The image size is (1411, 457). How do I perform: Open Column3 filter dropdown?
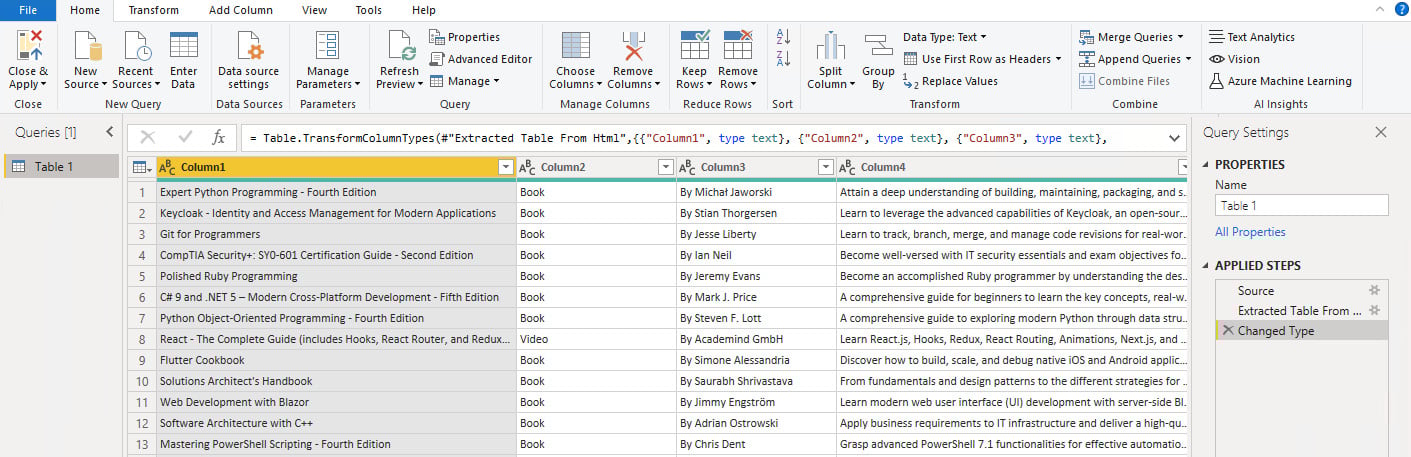click(825, 167)
